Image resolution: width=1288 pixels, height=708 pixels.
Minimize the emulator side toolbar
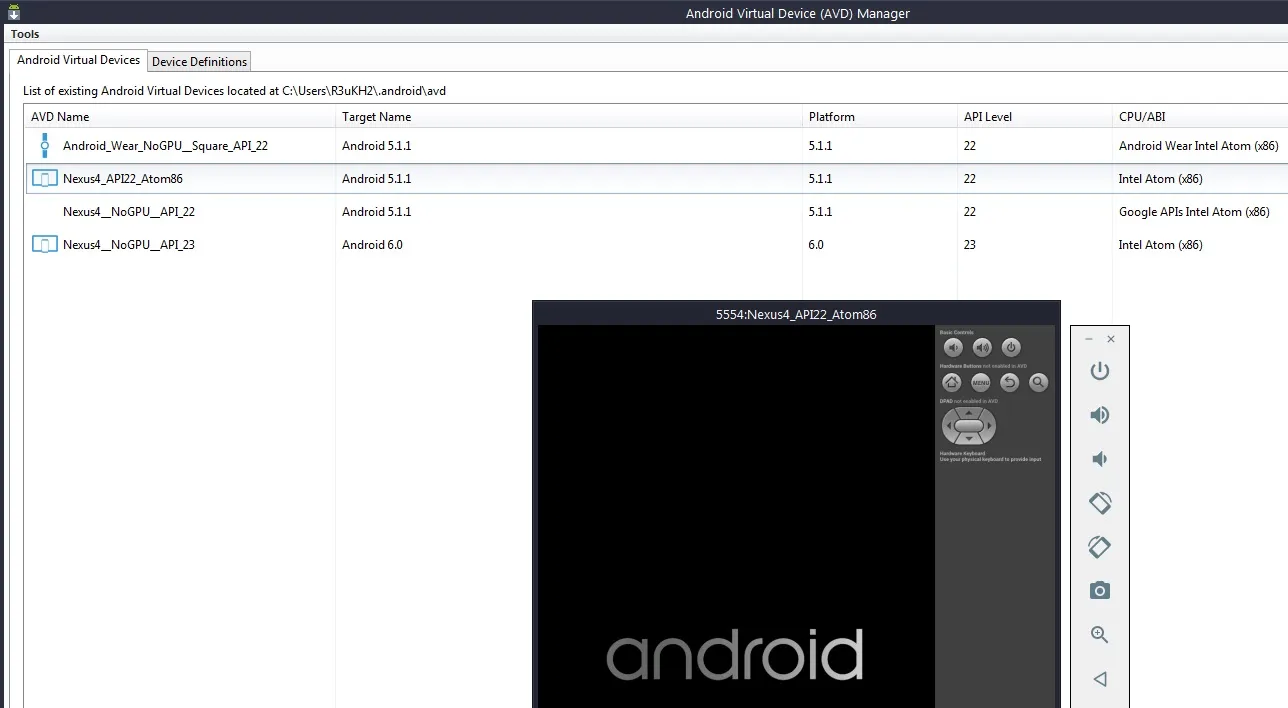[x=1088, y=339]
